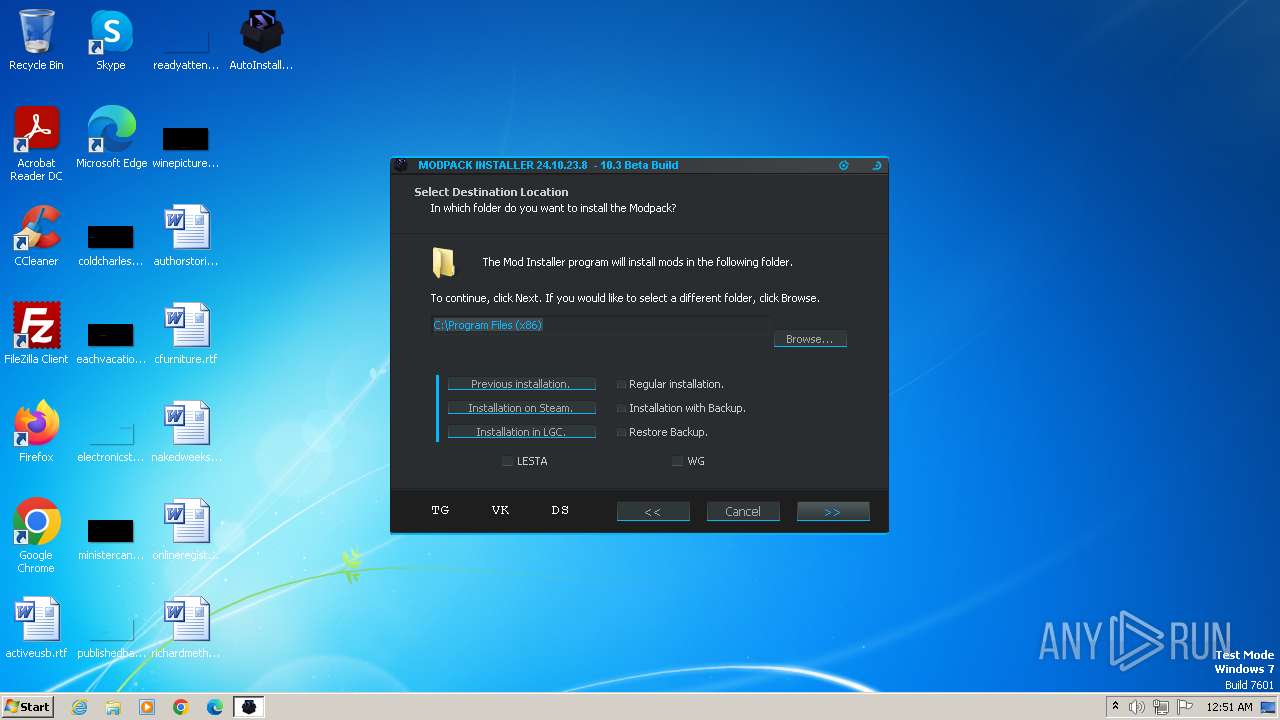Select the CCleaner desktop icon
Image resolution: width=1280 pixels, height=720 pixels.
point(36,236)
